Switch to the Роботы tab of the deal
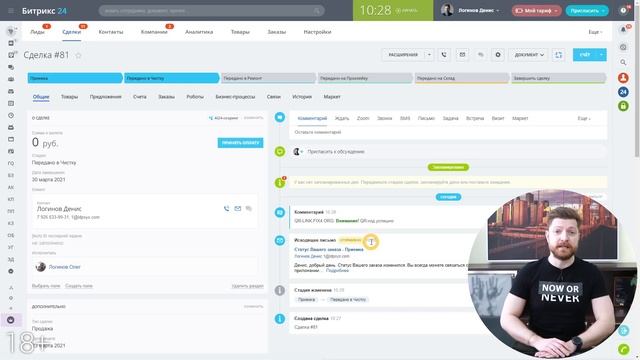 195,97
